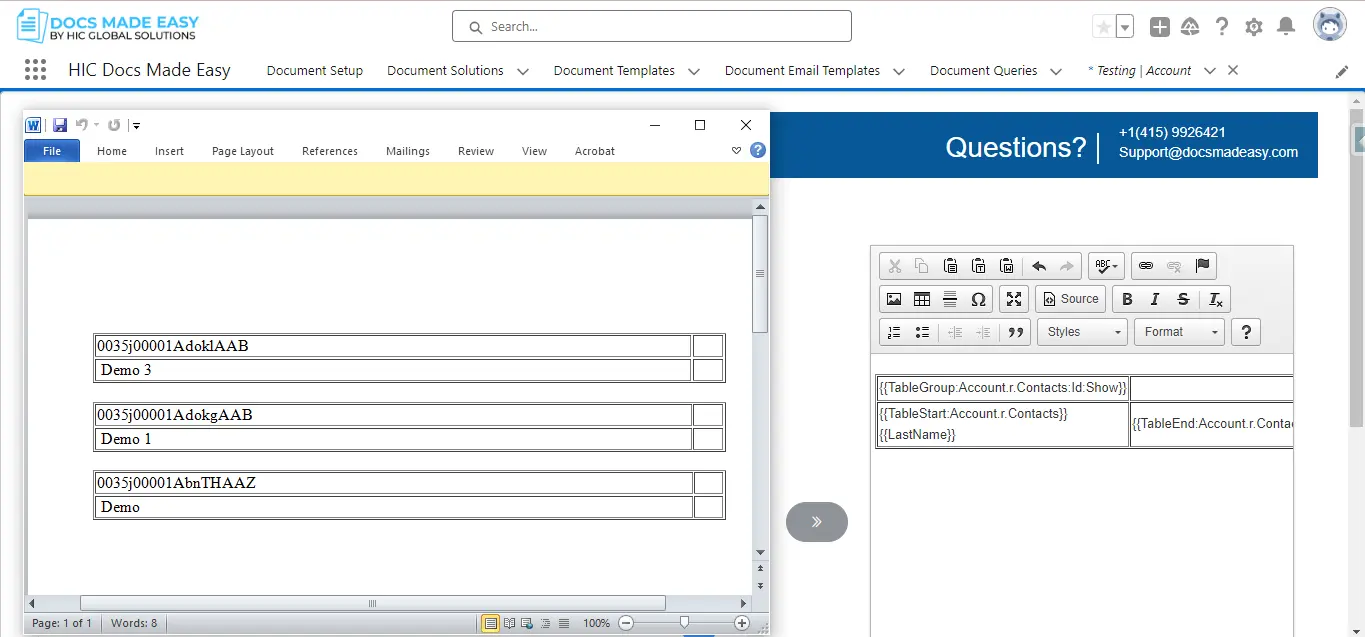
Task: Switch Word to Print Layout view
Action: click(x=491, y=623)
